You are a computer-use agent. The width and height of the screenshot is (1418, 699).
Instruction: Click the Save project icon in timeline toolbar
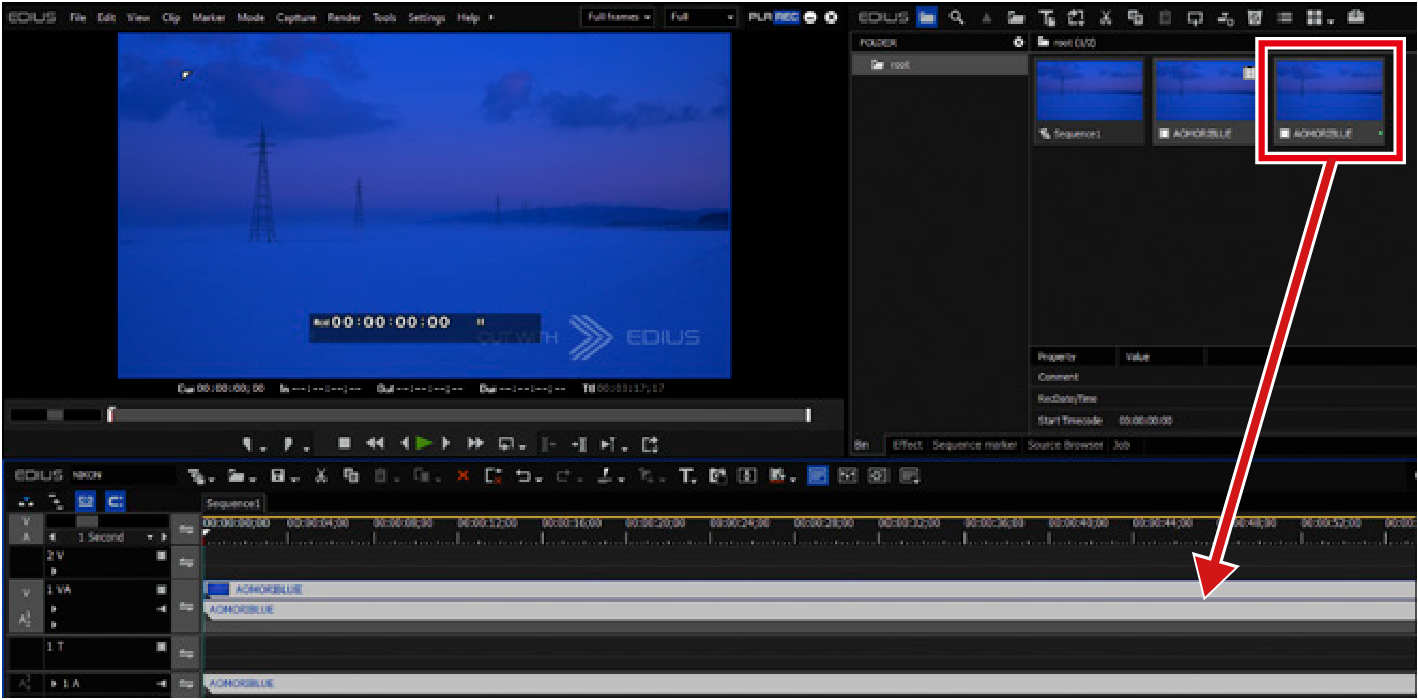280,477
